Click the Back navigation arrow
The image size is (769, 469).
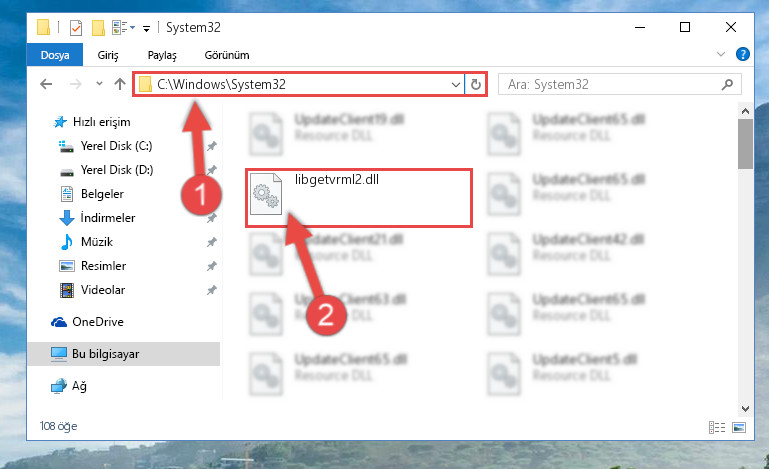46,84
